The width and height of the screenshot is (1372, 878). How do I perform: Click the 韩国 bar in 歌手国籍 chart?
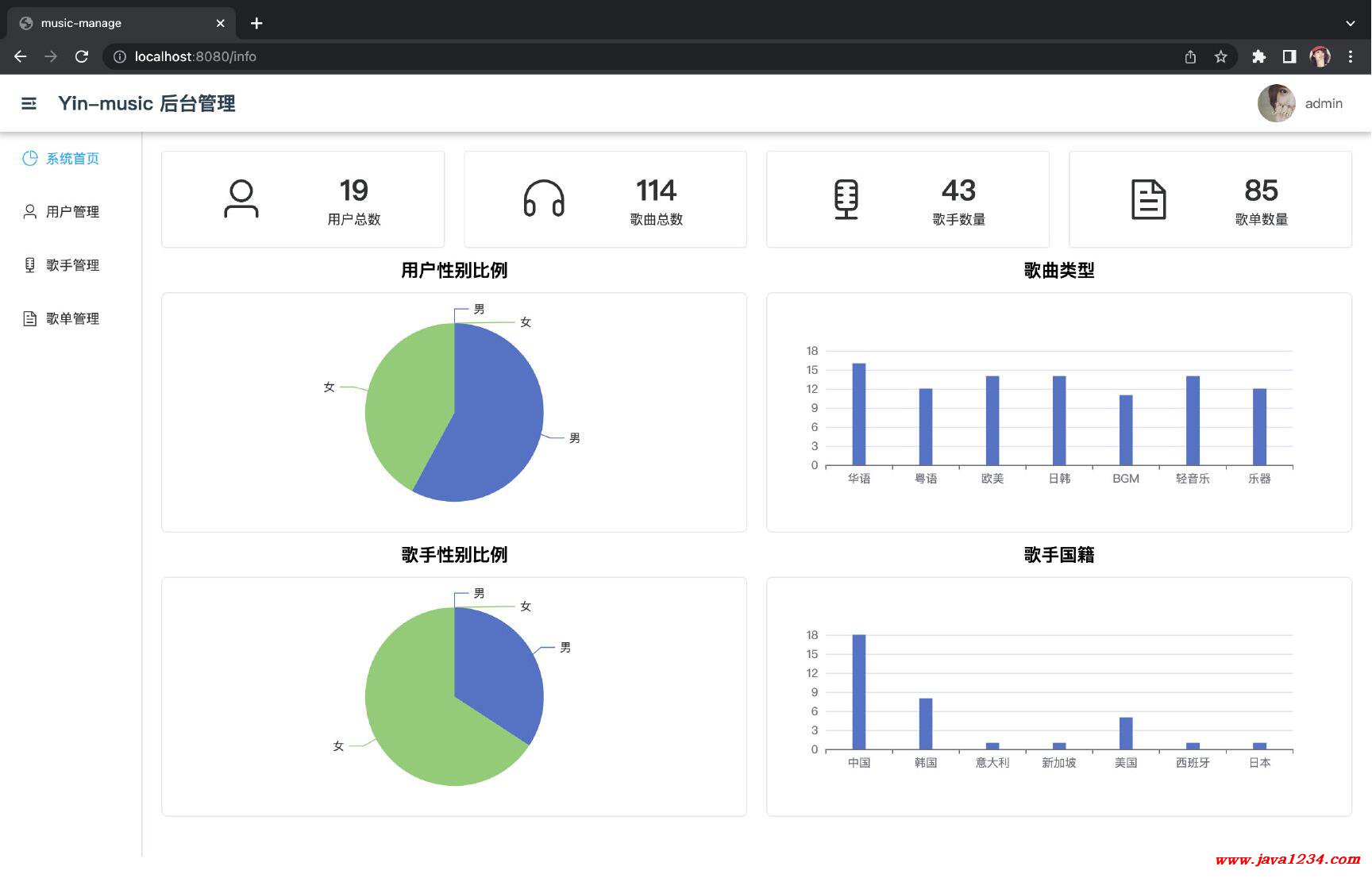pyautogui.click(x=926, y=723)
